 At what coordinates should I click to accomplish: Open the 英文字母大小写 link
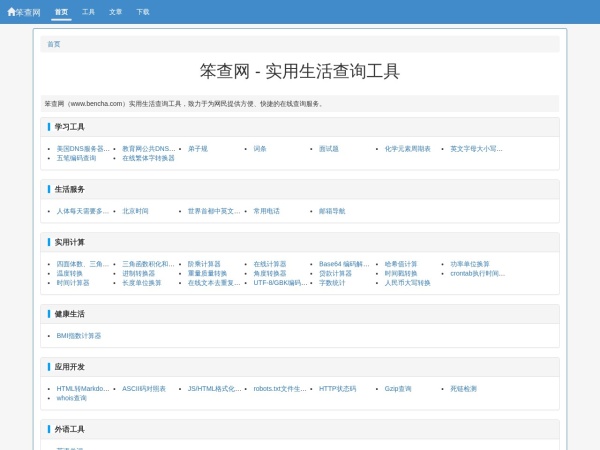[x=476, y=148]
